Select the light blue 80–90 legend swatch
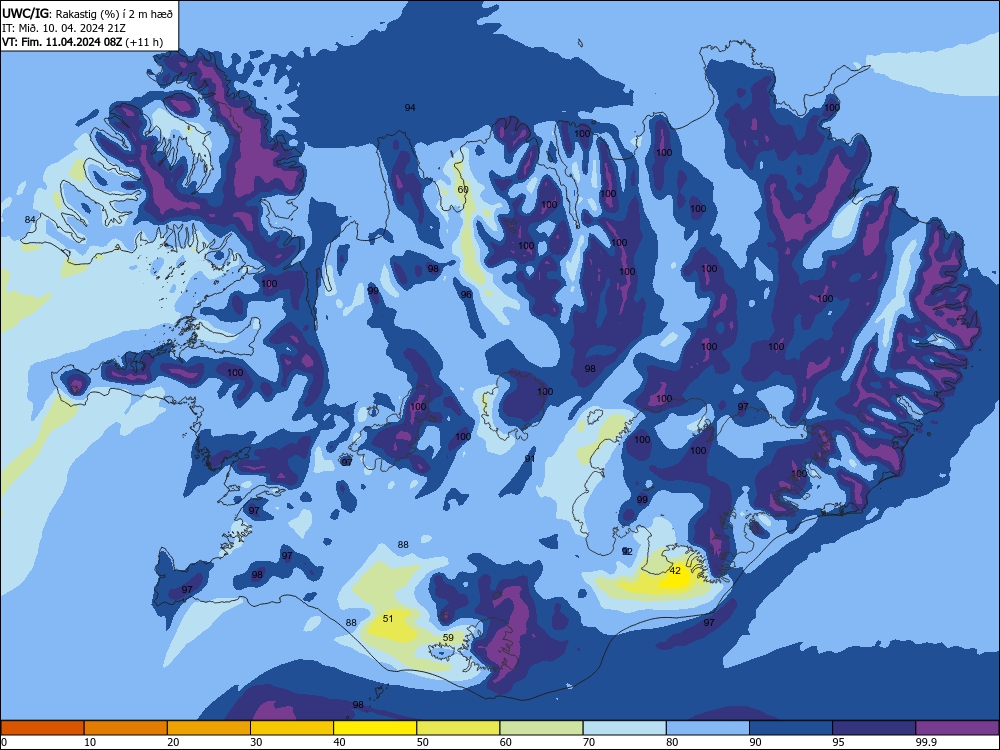 [708, 728]
